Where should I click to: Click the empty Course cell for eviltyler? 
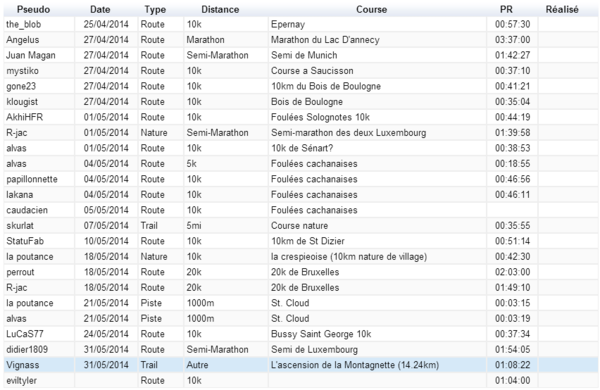pyautogui.click(x=377, y=380)
